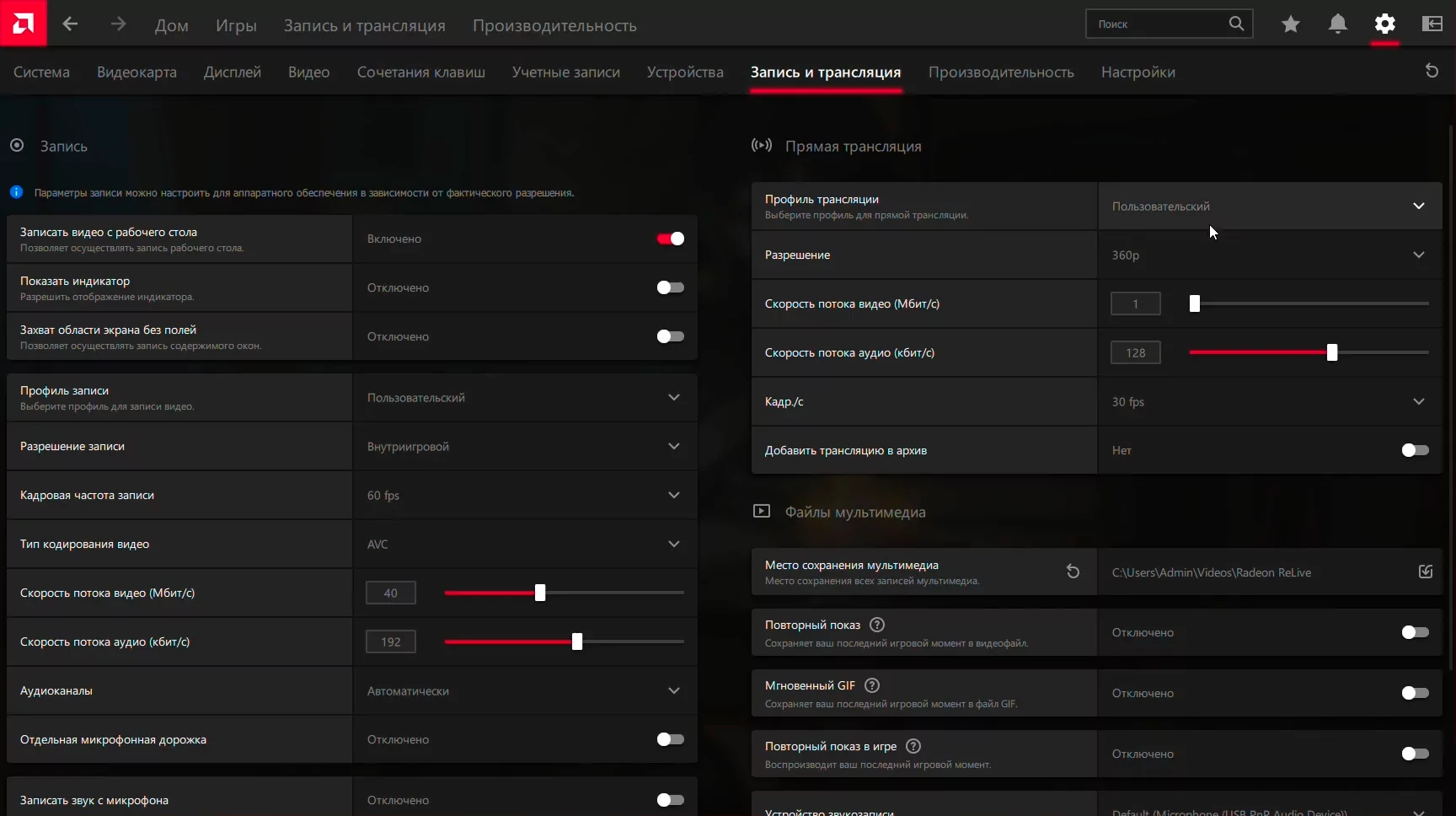Open favorites star icon
The width and height of the screenshot is (1456, 816).
pyautogui.click(x=1291, y=24)
